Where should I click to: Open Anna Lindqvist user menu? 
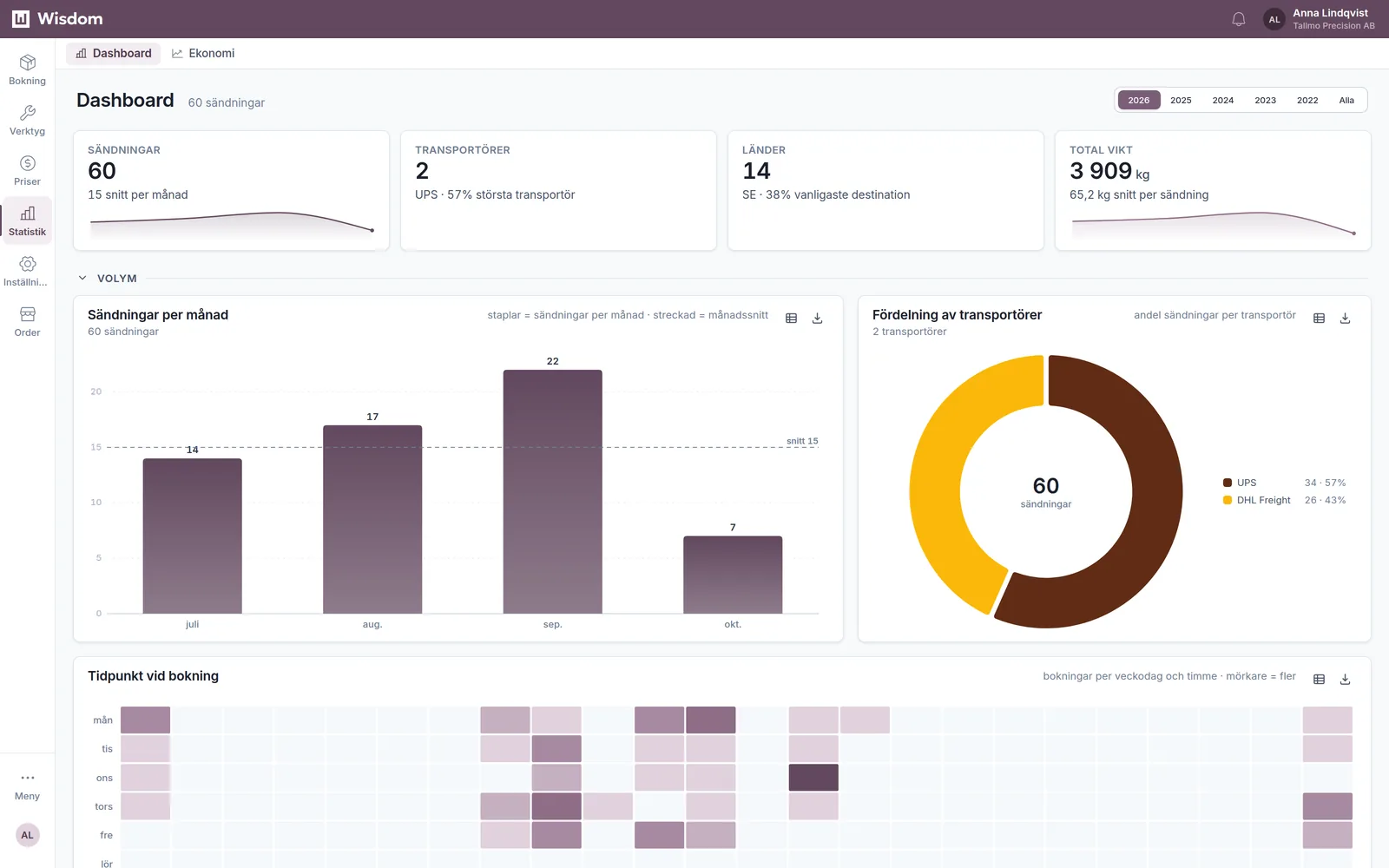1320,19
